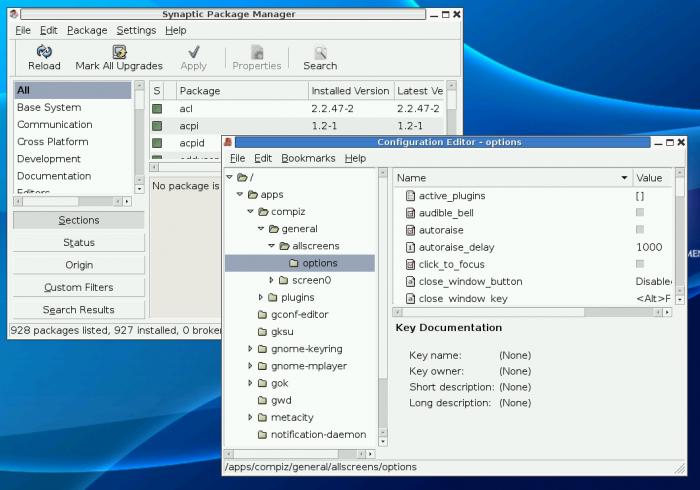Click the green status box for acl
The image size is (700, 490).
click(157, 108)
